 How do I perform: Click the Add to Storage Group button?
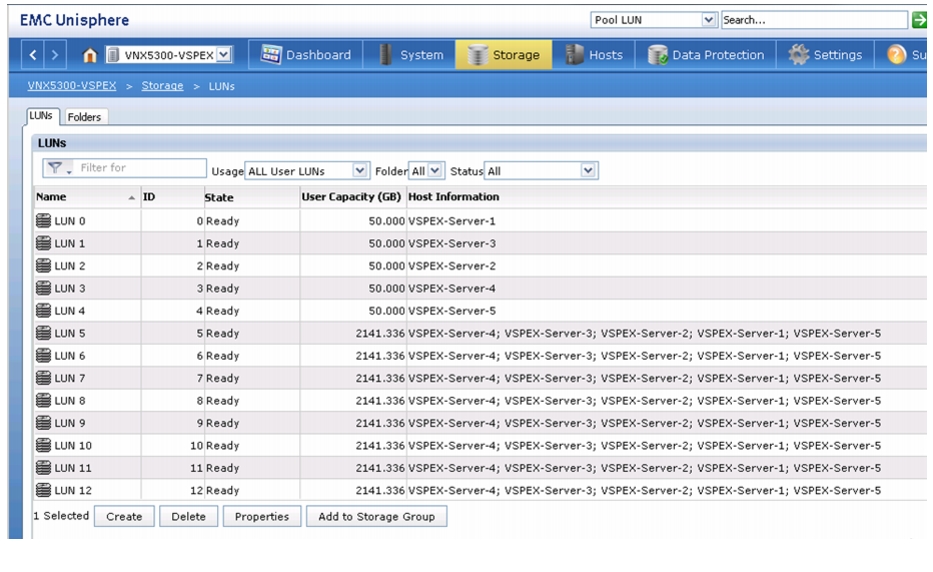pyautogui.click(x=376, y=516)
